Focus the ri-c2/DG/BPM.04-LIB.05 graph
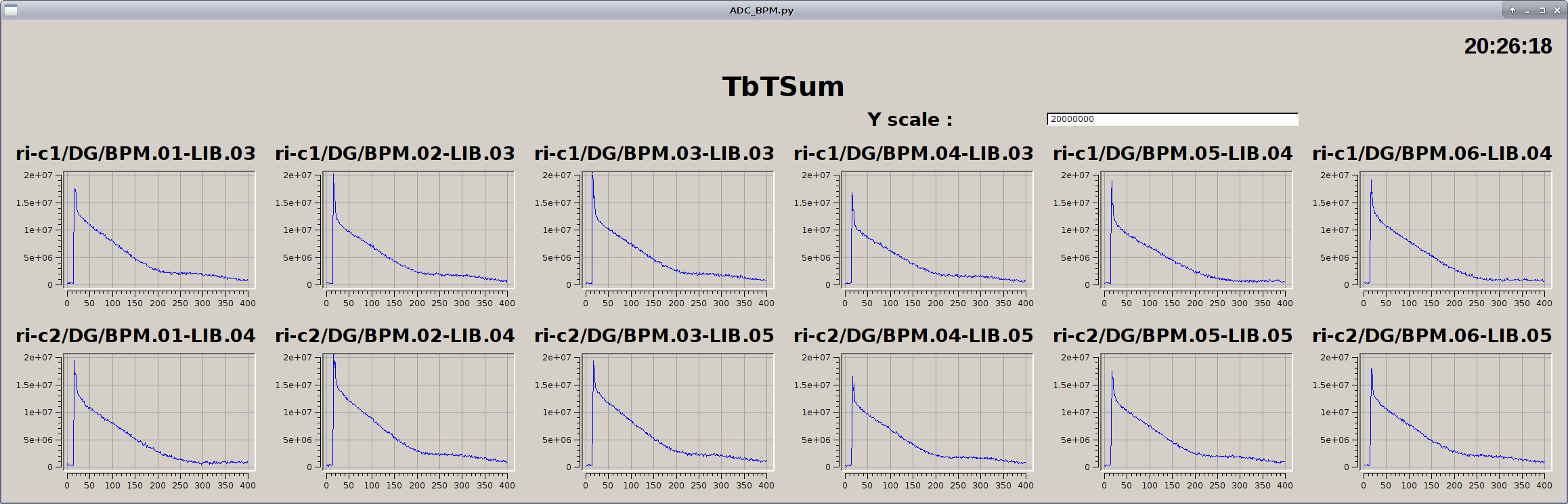Screen dimensions: 1568x504 tap(937, 412)
